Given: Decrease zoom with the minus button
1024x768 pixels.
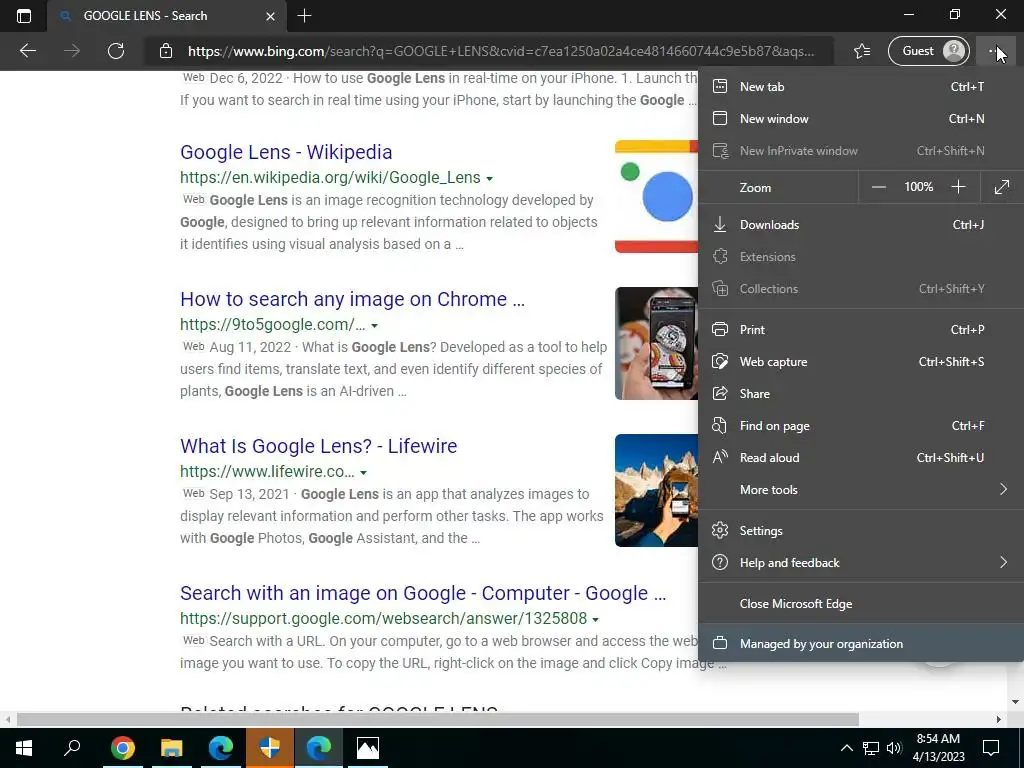Looking at the screenshot, I should click(x=878, y=187).
